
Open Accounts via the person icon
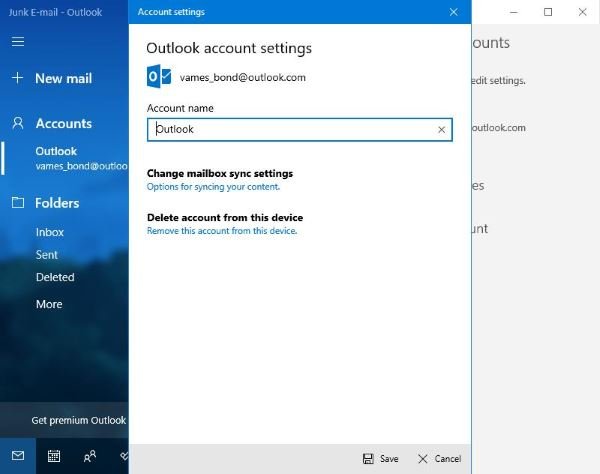point(17,123)
